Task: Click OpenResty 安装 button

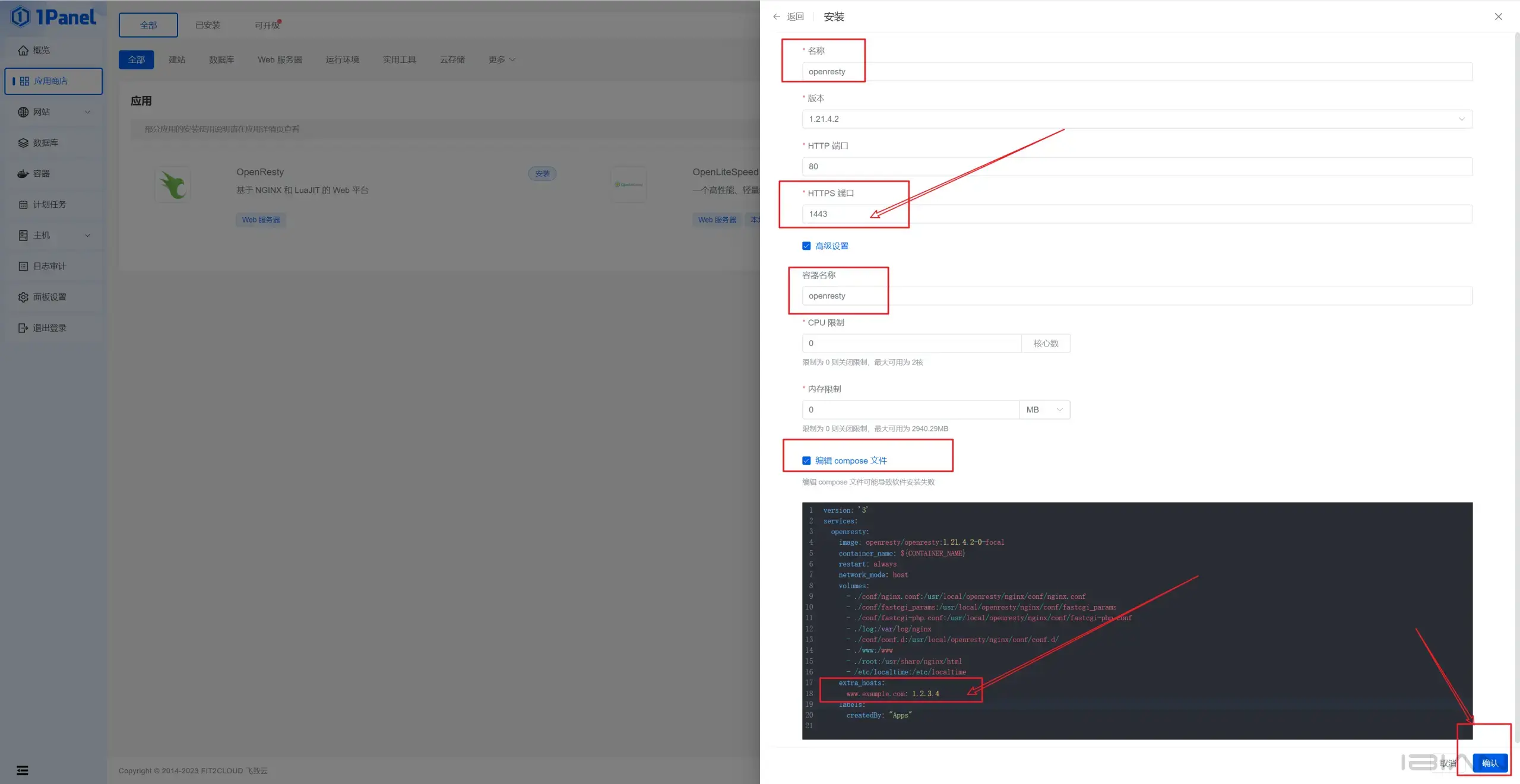Action: pyautogui.click(x=543, y=174)
